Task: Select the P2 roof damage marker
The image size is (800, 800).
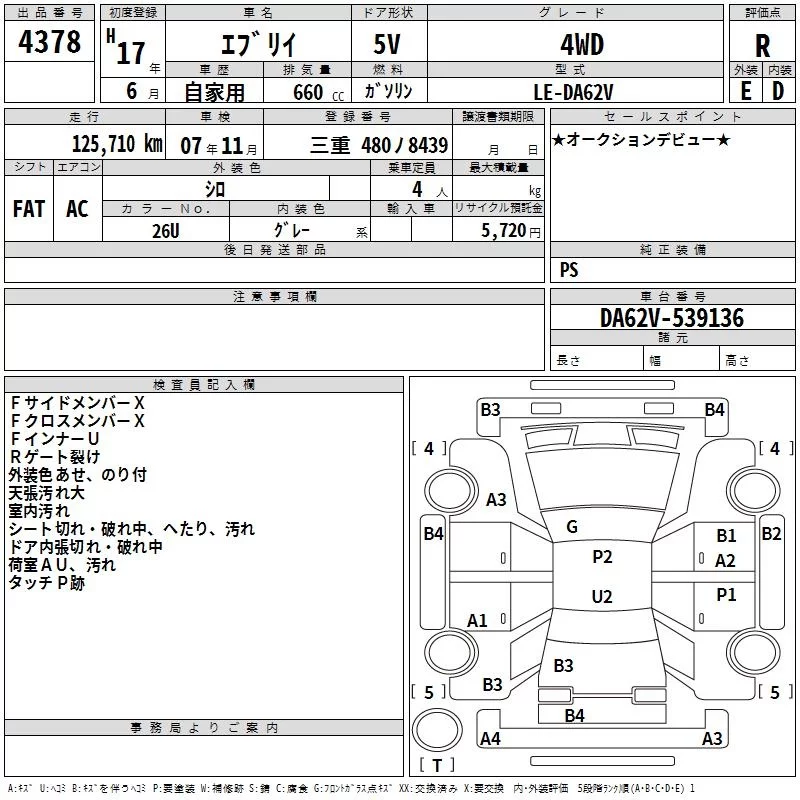Action: click(602, 556)
